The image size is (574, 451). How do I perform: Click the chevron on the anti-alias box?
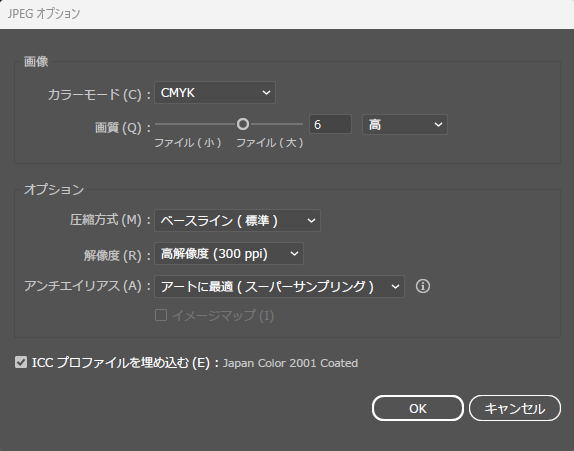coord(395,287)
